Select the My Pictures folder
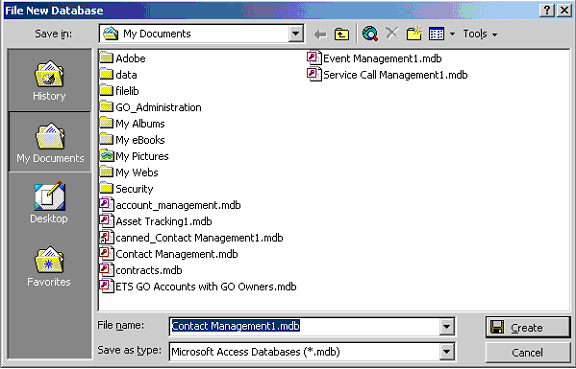The image size is (576, 369). (134, 156)
